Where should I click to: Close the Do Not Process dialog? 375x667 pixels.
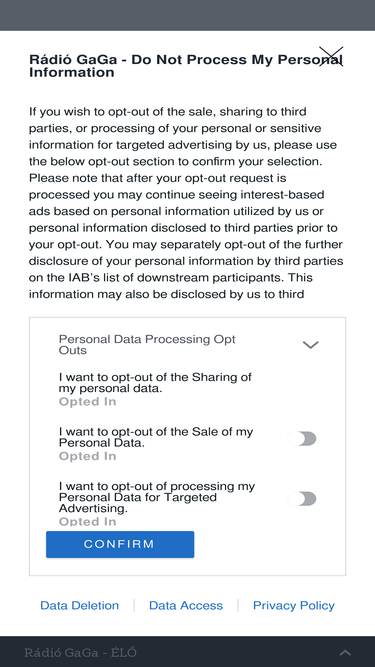click(331, 57)
